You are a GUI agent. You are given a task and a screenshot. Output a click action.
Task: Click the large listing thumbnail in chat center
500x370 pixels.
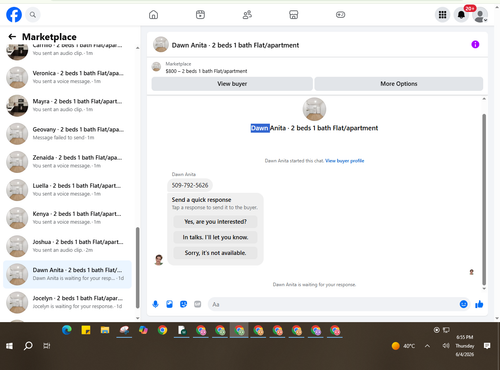tap(314, 109)
